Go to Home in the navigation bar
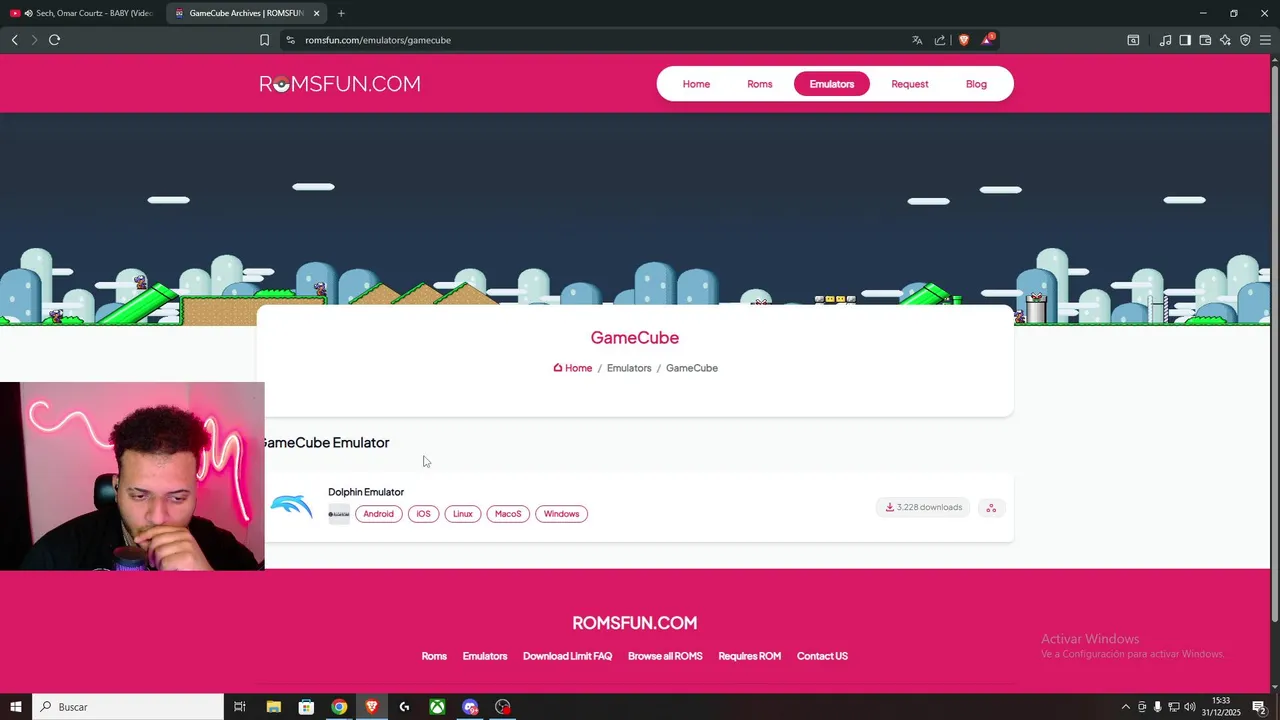This screenshot has height=720, width=1280. 696,84
